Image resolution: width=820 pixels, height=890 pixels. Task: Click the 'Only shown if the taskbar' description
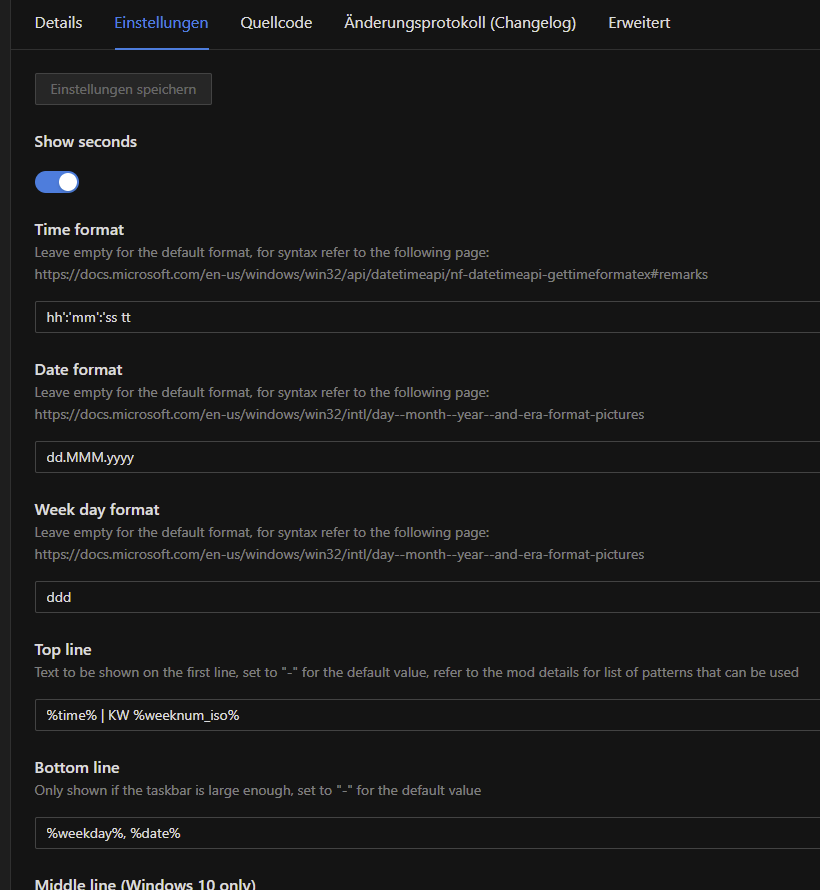(258, 790)
